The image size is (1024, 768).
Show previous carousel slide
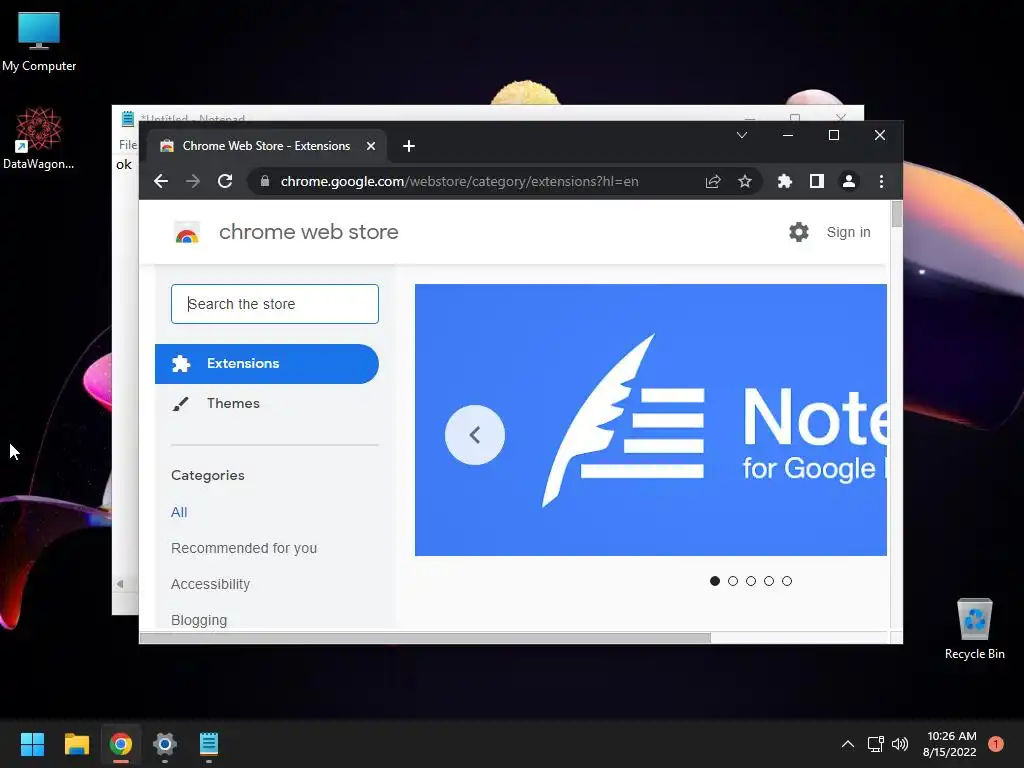475,435
